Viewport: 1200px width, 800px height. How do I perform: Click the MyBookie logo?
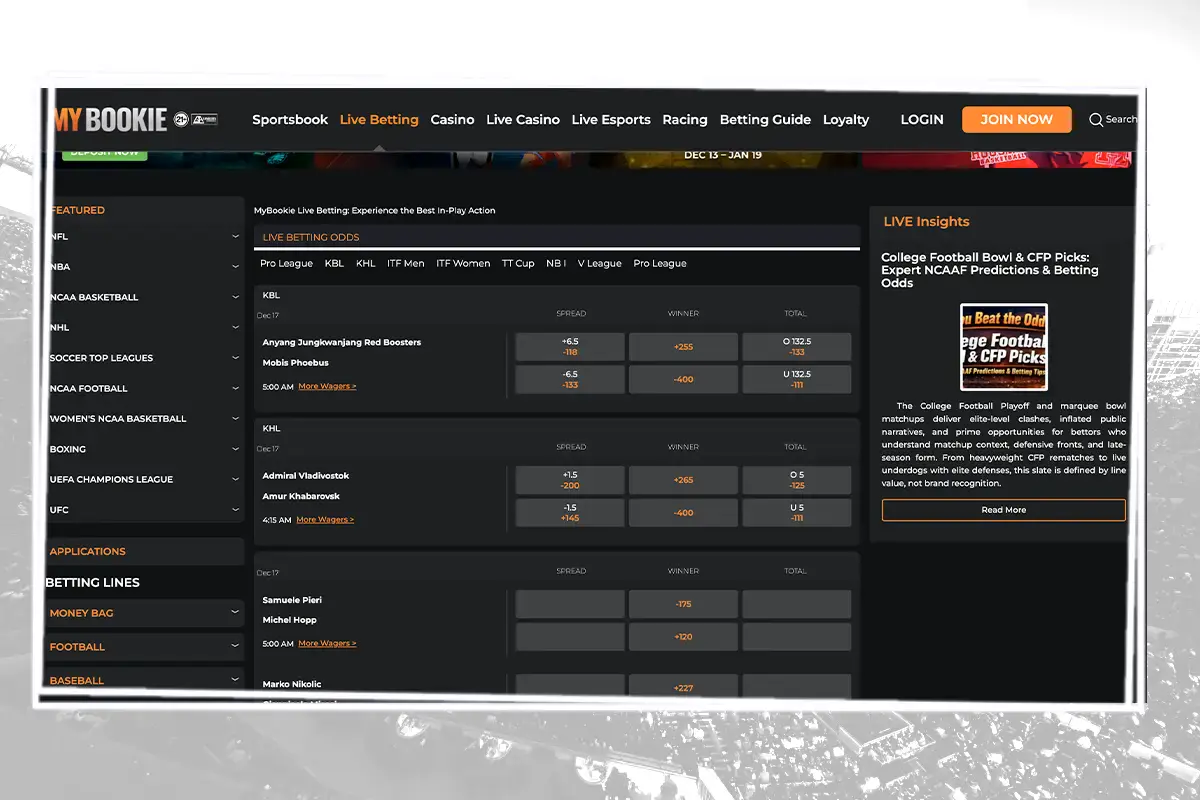pos(110,118)
